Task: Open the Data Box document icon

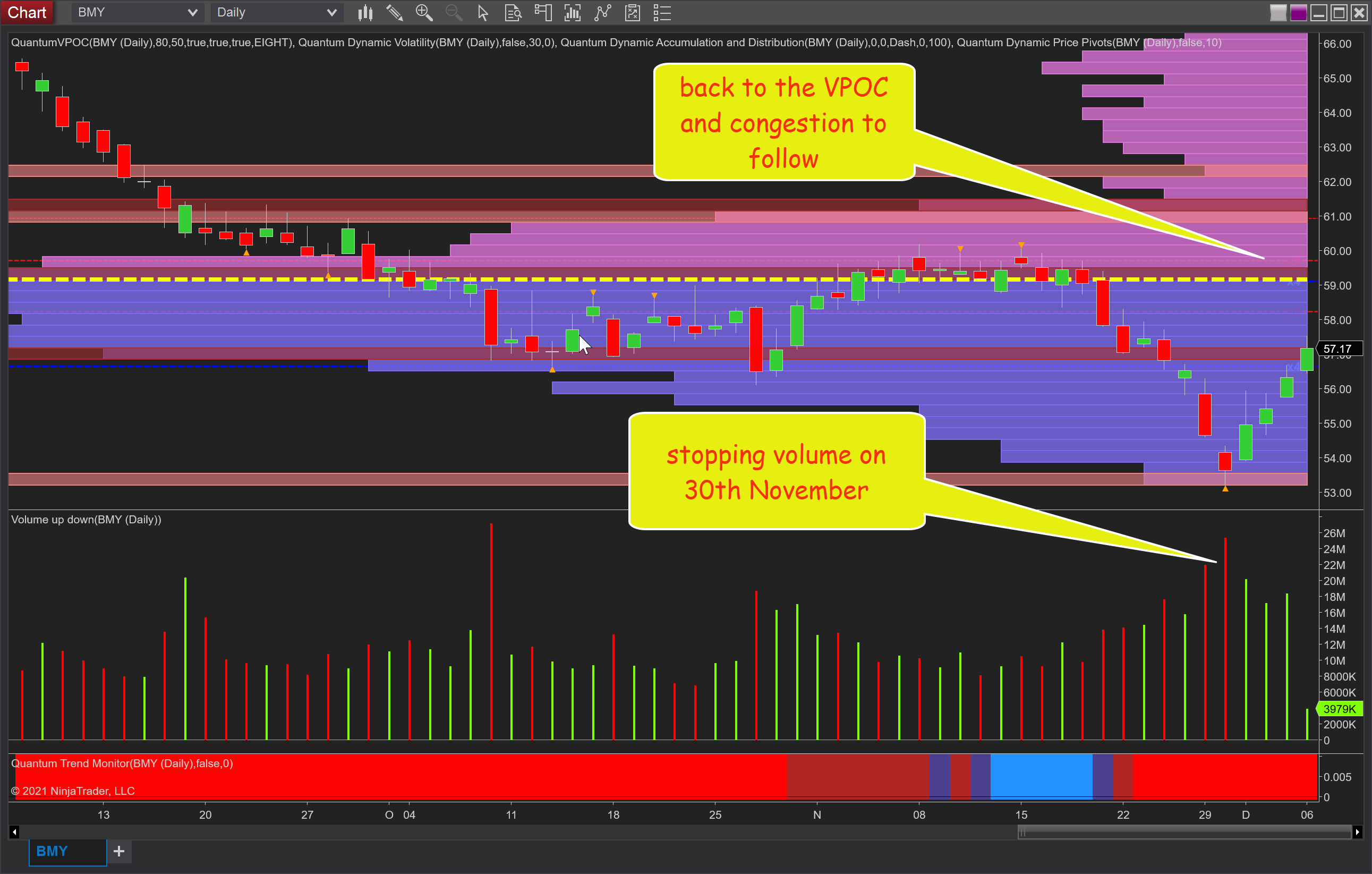Action: tap(513, 13)
